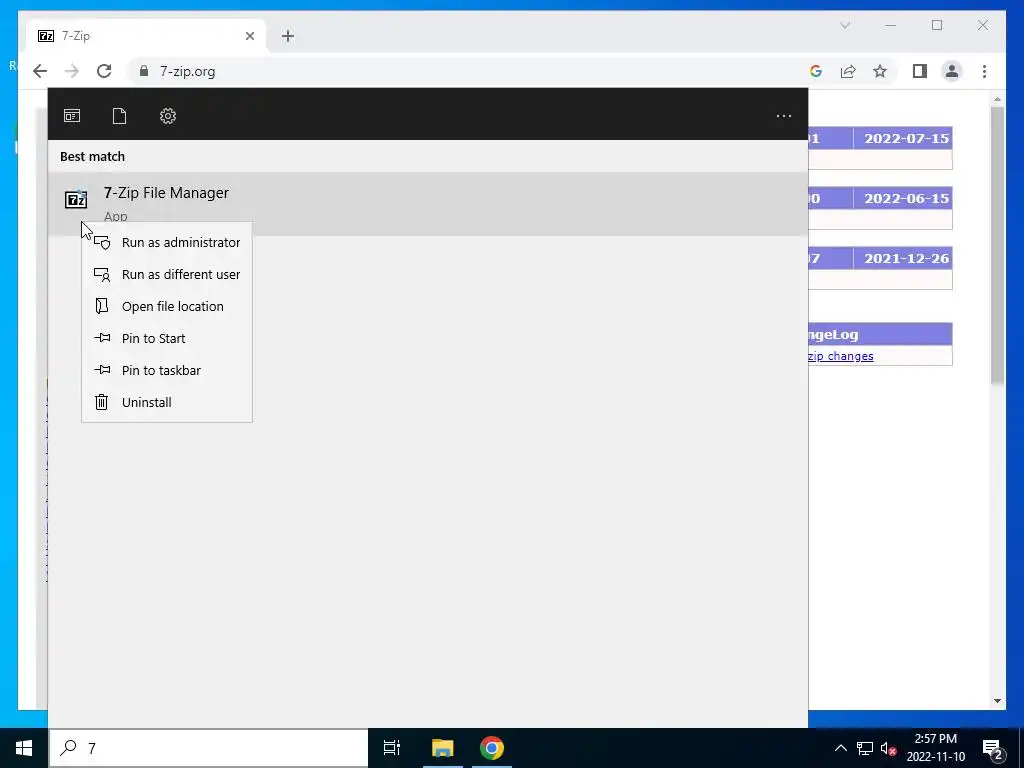The height and width of the screenshot is (768, 1024).
Task: Close the 7-Zip browser tab
Action: pyautogui.click(x=249, y=36)
